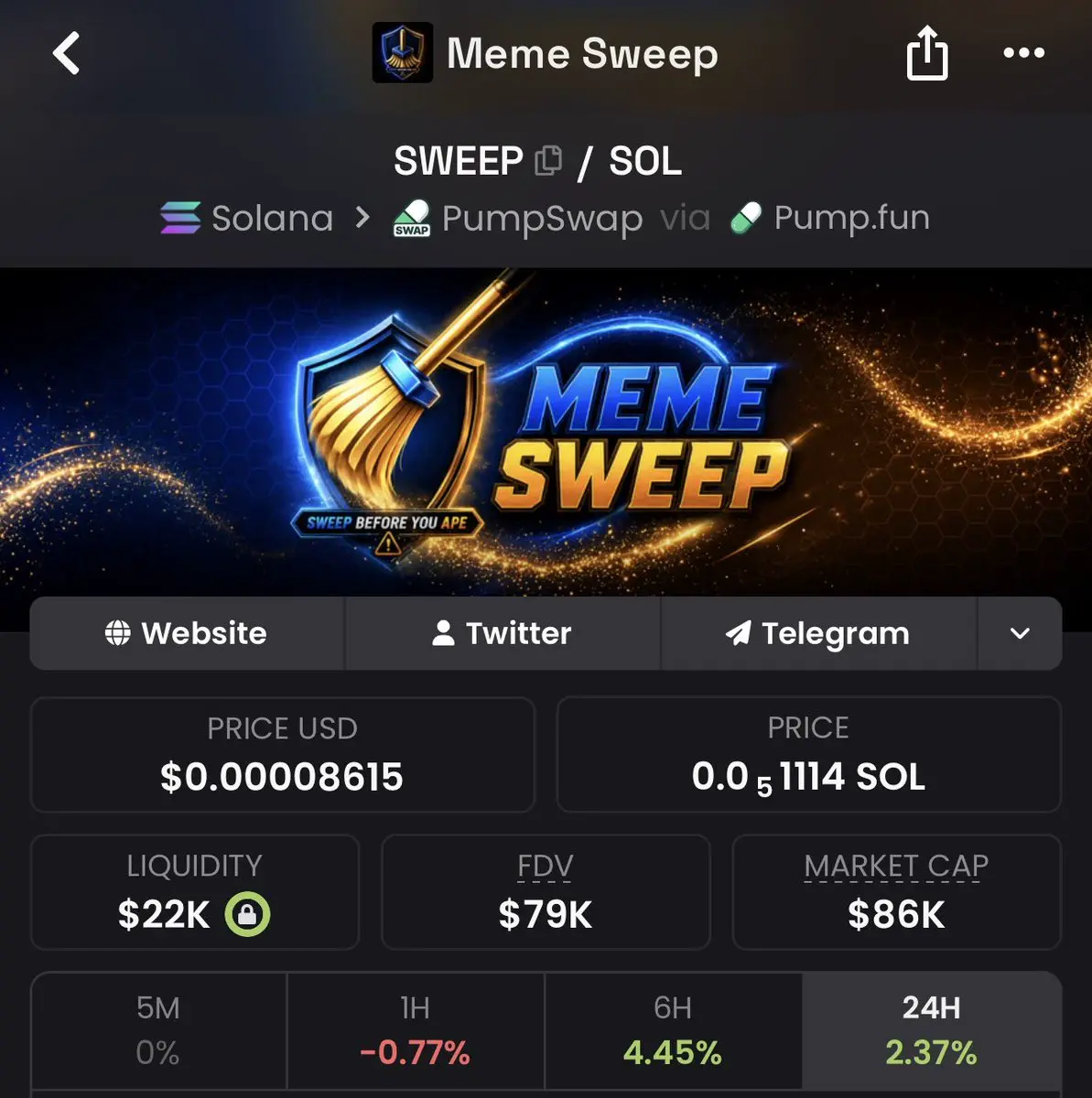Viewport: 1092px width, 1098px height.
Task: Tap the MARKET CAP label
Action: (x=896, y=866)
